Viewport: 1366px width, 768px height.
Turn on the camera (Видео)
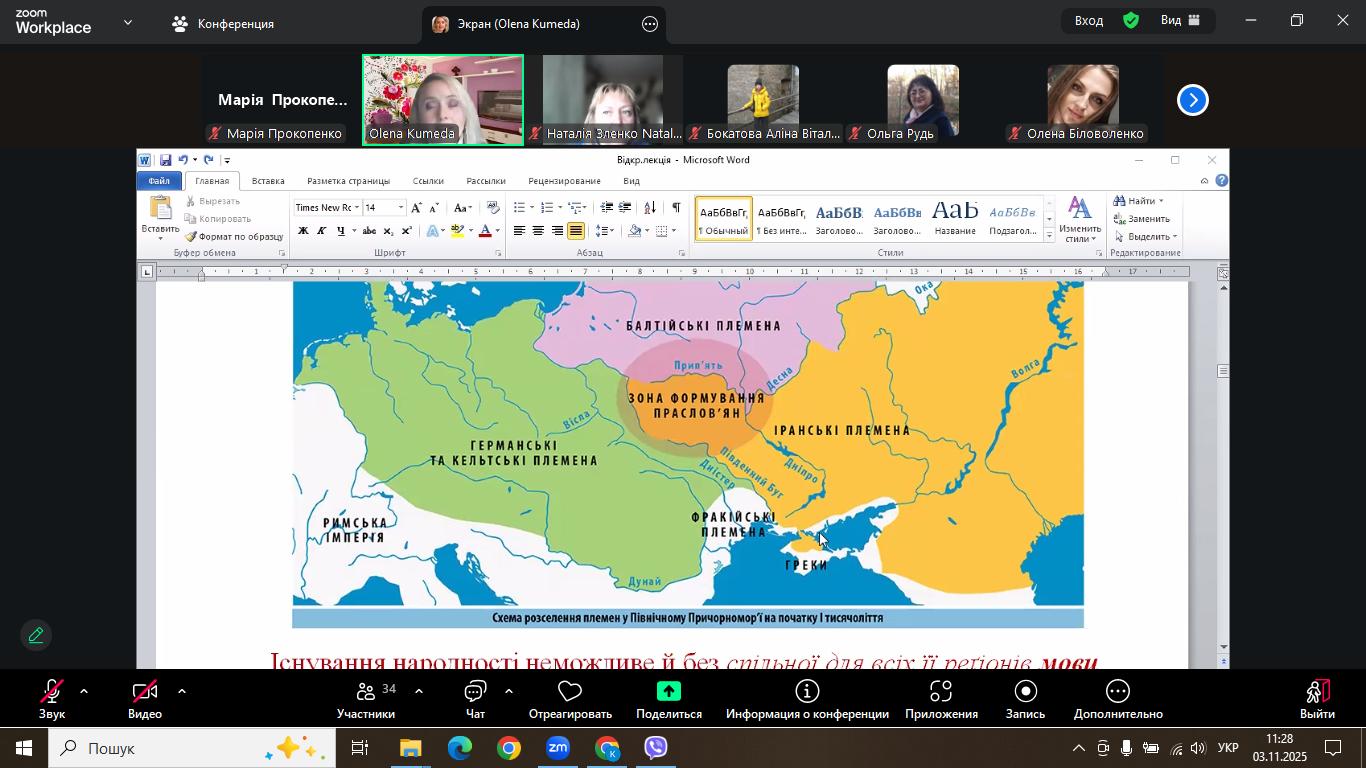pos(145,699)
